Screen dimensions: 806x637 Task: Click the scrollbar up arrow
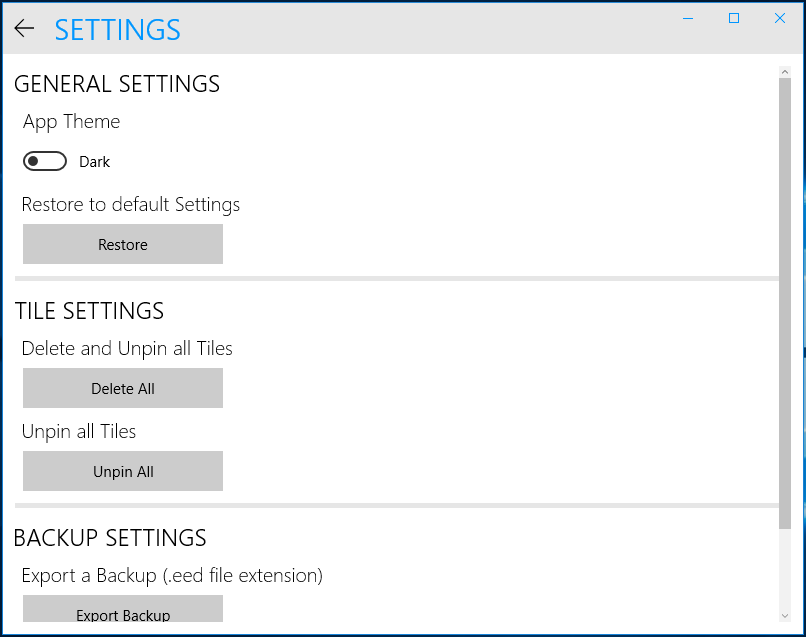click(784, 72)
